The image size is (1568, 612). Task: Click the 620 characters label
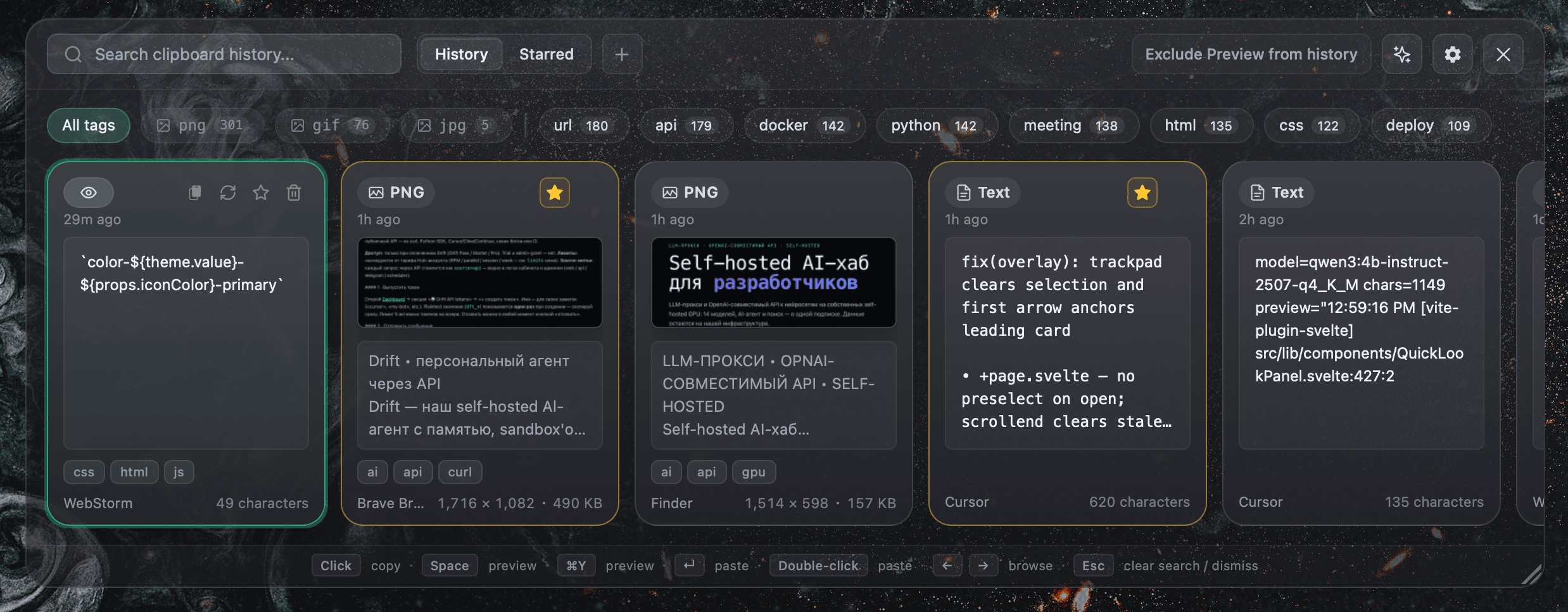[x=1139, y=502]
